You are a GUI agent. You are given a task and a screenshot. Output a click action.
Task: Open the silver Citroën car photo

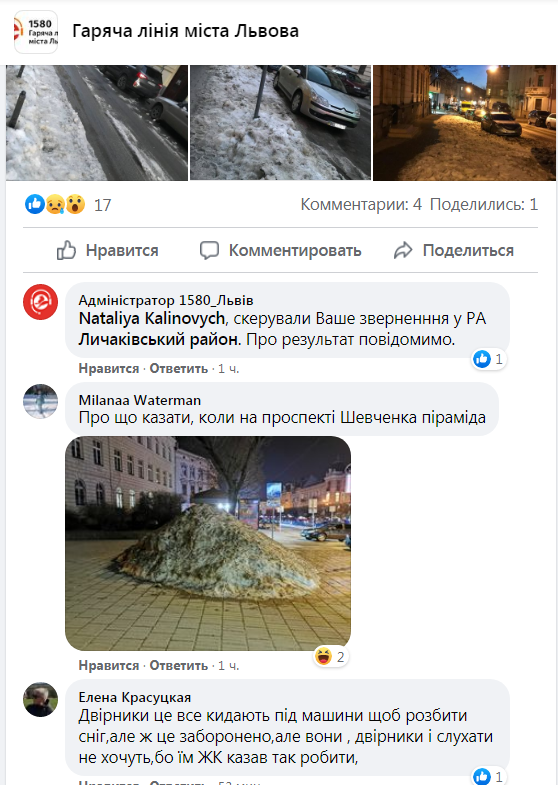coord(280,123)
